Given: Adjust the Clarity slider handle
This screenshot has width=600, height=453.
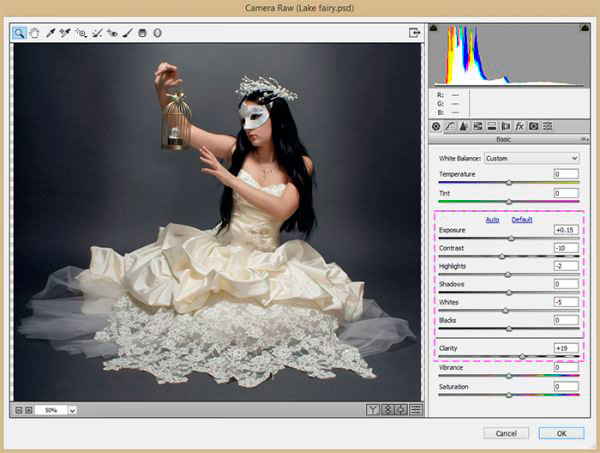Looking at the screenshot, I should [523, 357].
